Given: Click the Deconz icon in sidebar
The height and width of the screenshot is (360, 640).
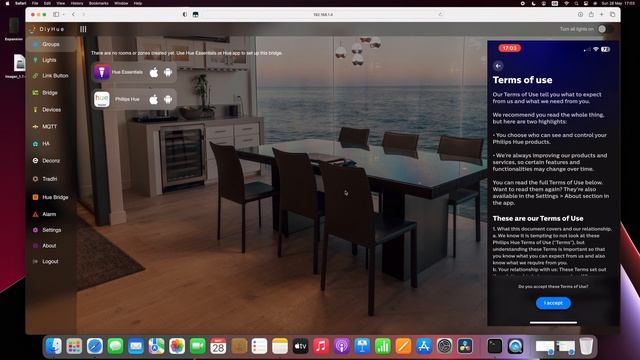Looking at the screenshot, I should pos(36,161).
